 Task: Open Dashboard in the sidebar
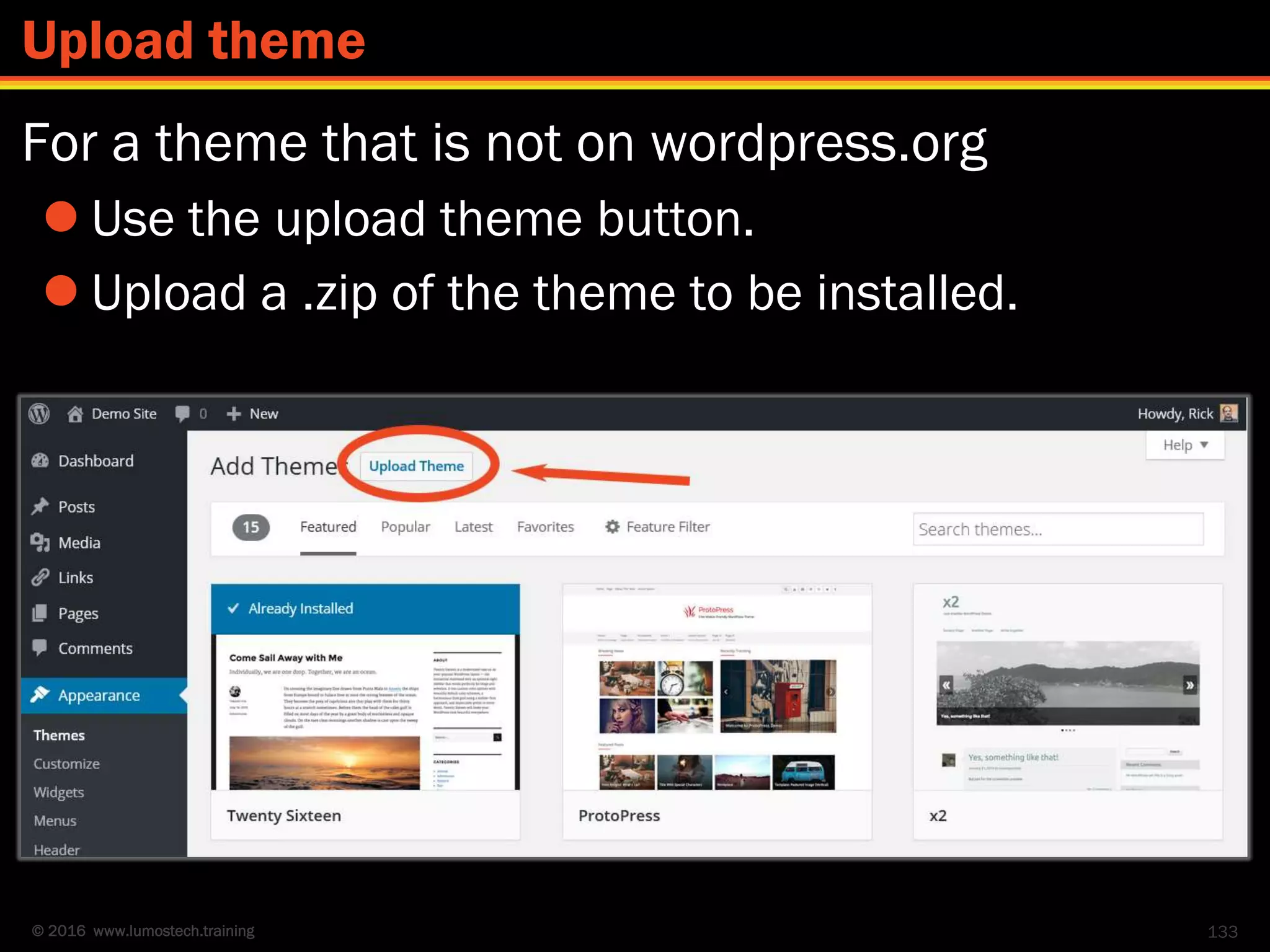(96, 461)
